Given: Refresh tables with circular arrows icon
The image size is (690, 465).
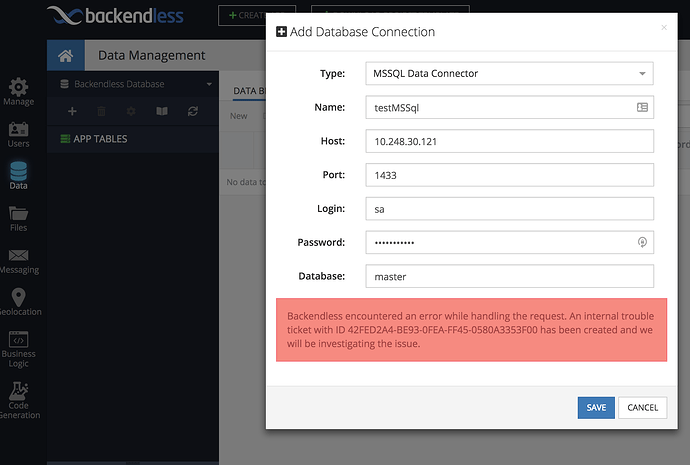Looking at the screenshot, I should click(193, 111).
